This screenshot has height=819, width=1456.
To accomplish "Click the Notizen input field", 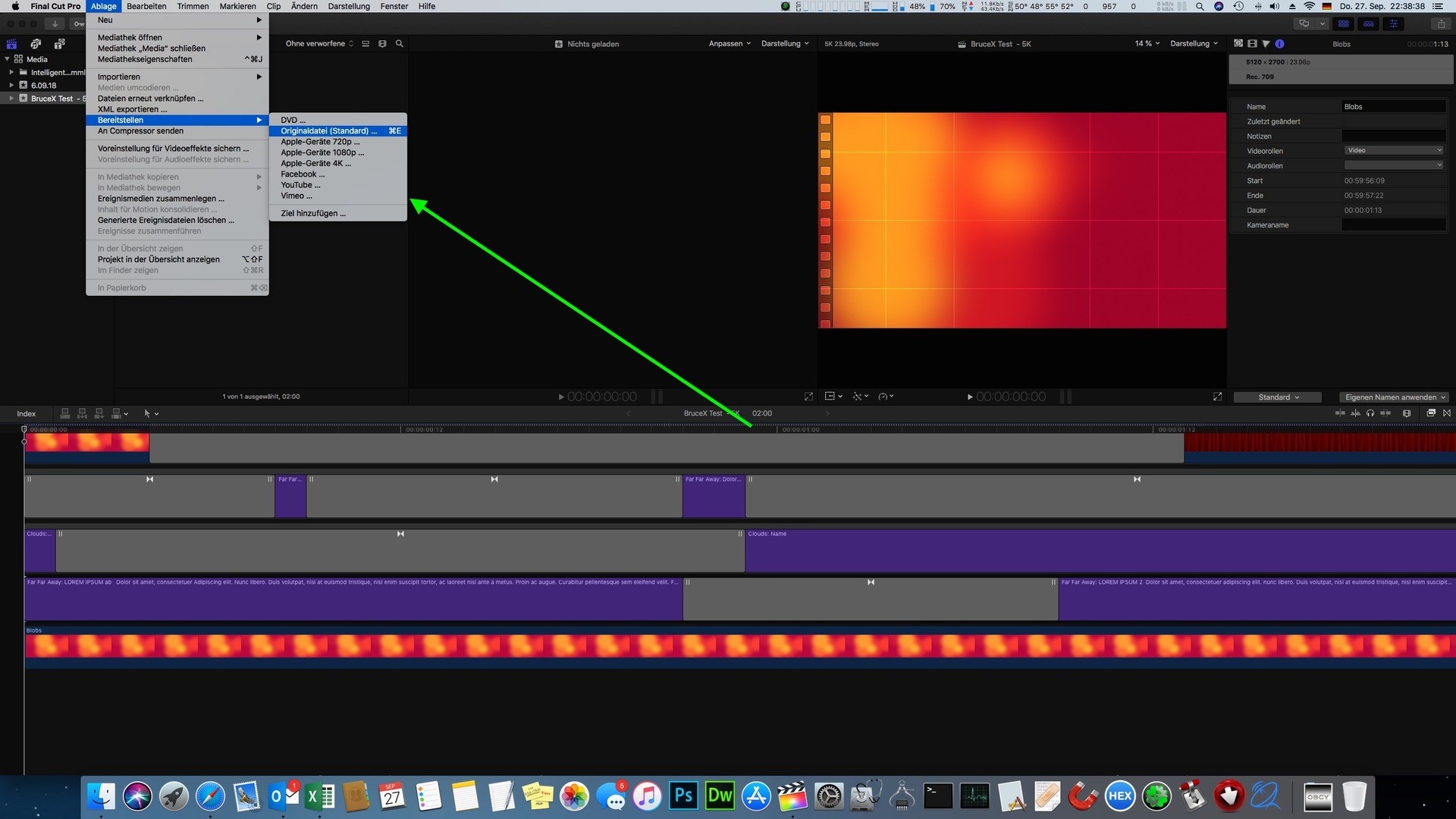I will tap(1394, 136).
